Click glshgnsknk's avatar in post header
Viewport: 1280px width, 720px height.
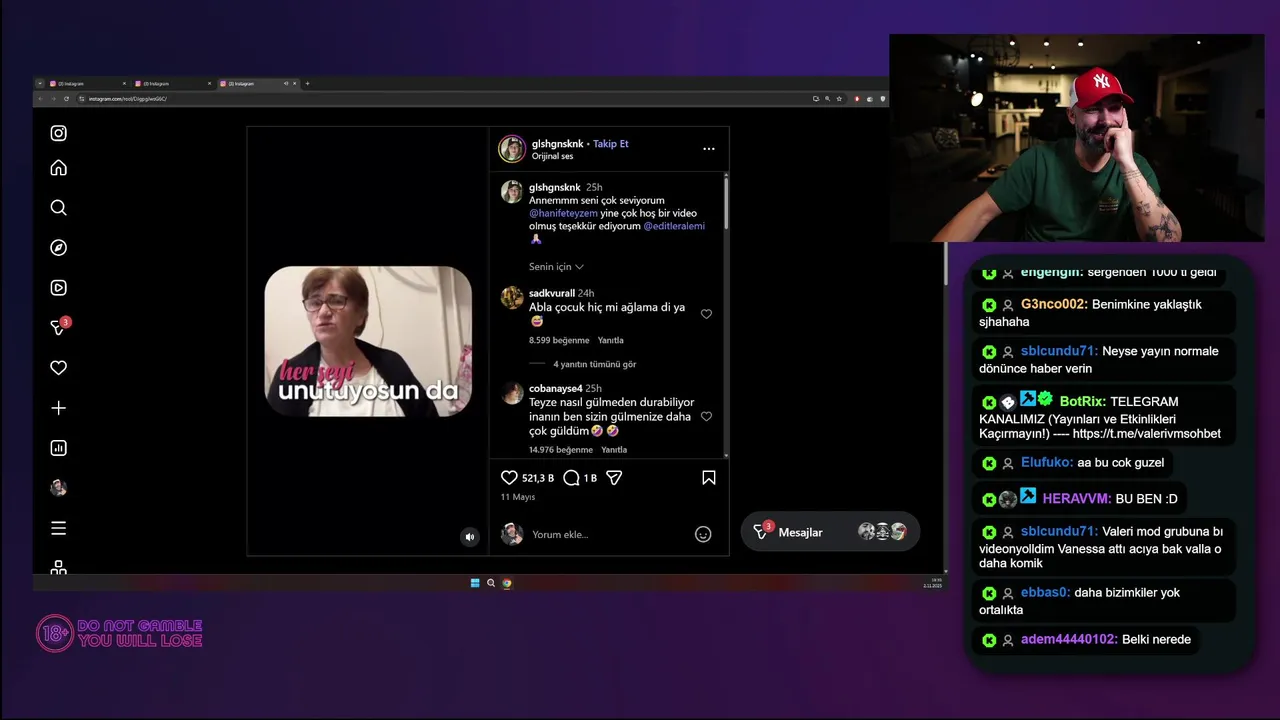click(x=512, y=149)
